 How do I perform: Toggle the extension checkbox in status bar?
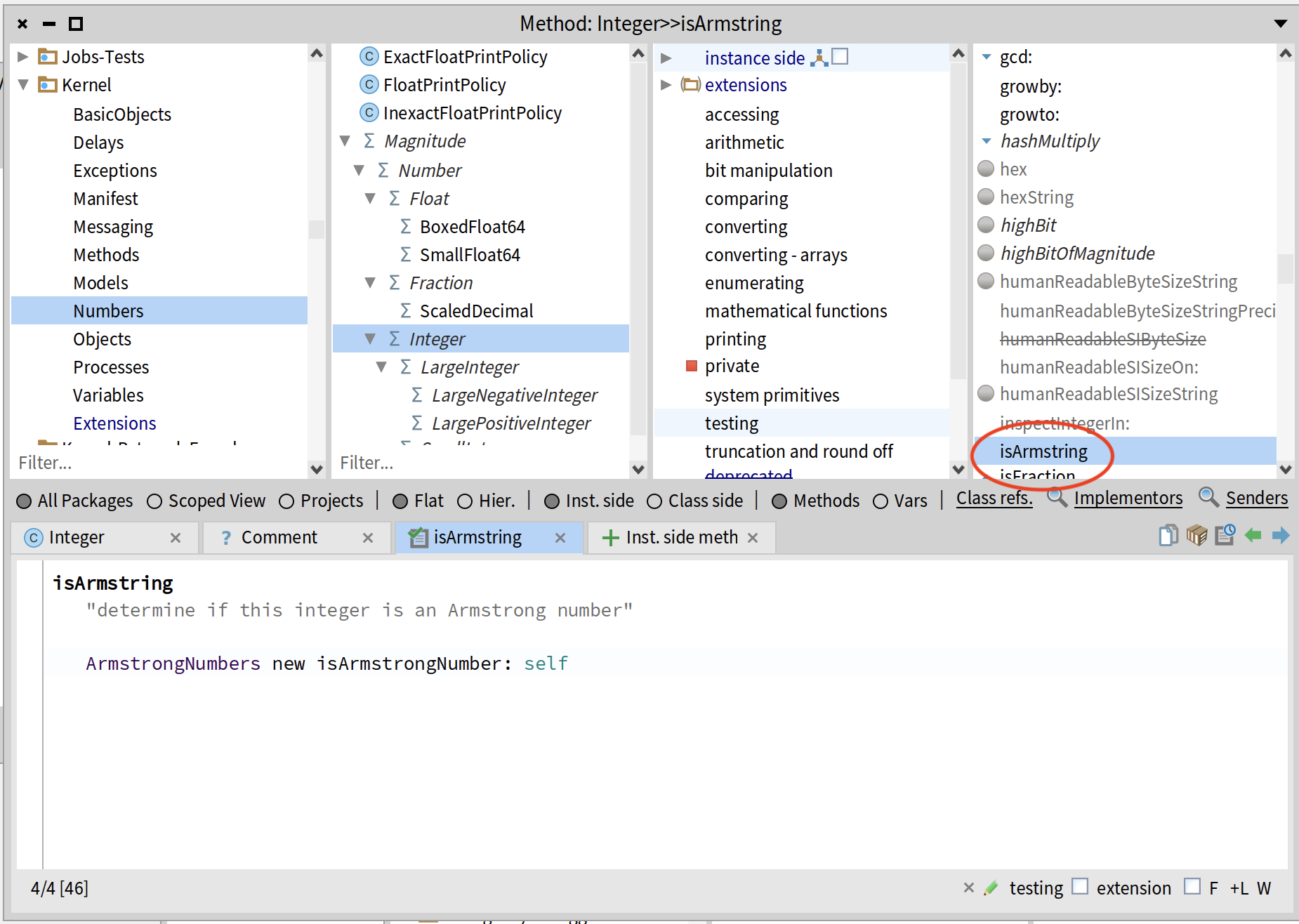[1080, 887]
